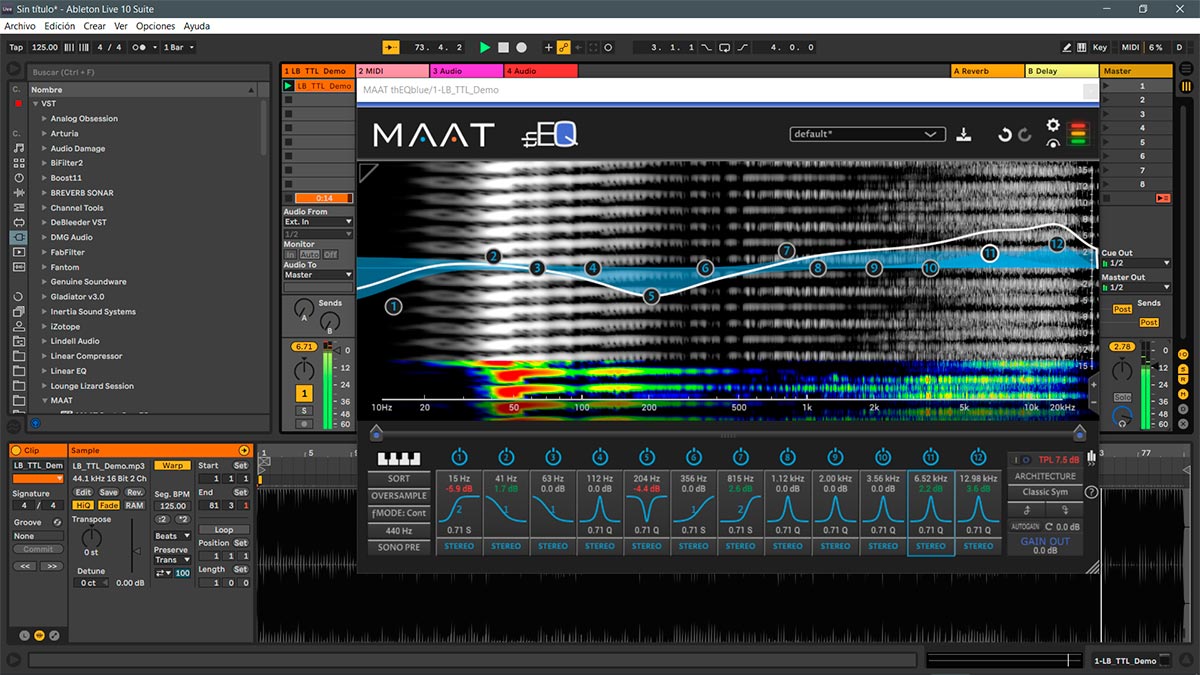Open the Instruments category in browser sidebar

click(x=18, y=177)
